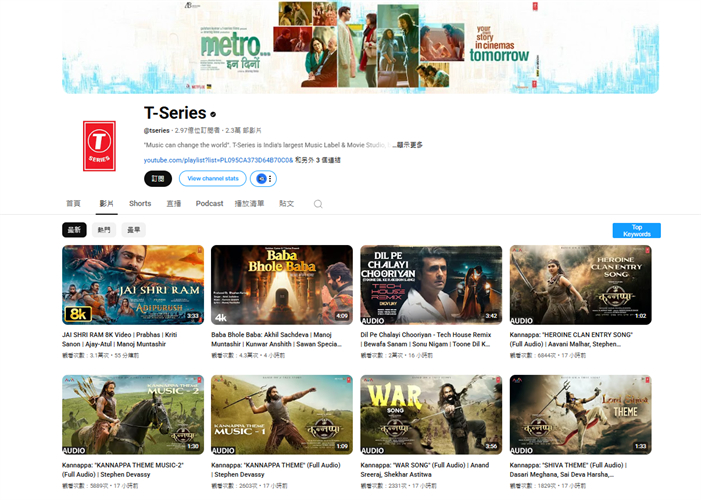
Task: Click the blue extension icon beside channel stats
Action: (261, 178)
